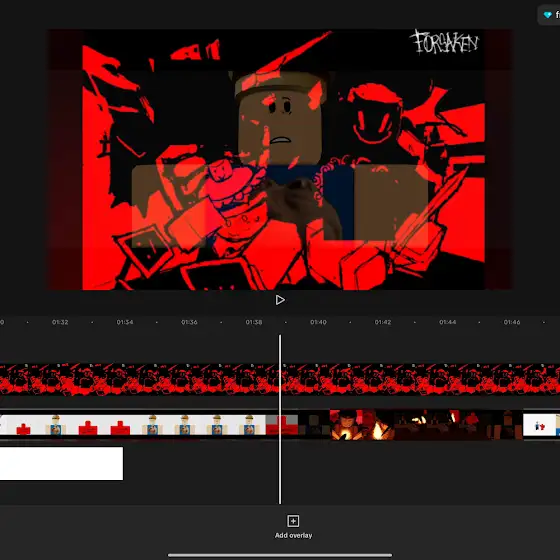The height and width of the screenshot is (560, 560).
Task: Select the white-background Roblox character clip
Action: click(x=132, y=425)
